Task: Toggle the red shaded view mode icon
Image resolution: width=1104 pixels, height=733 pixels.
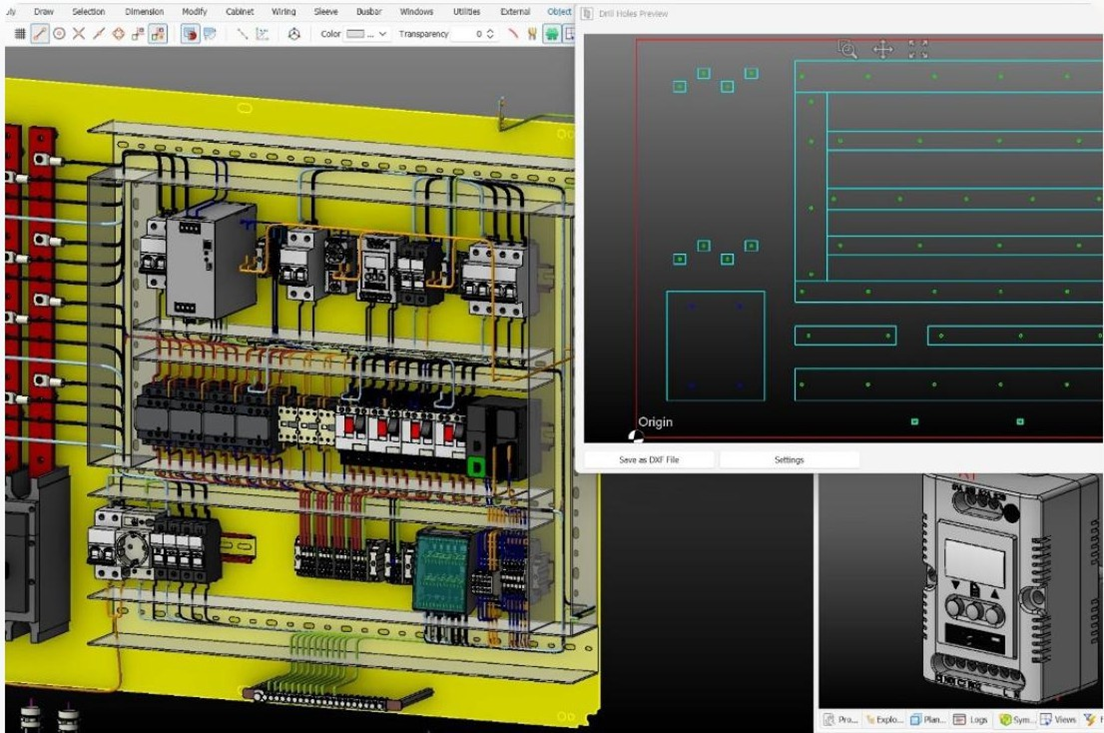Action: point(190,33)
